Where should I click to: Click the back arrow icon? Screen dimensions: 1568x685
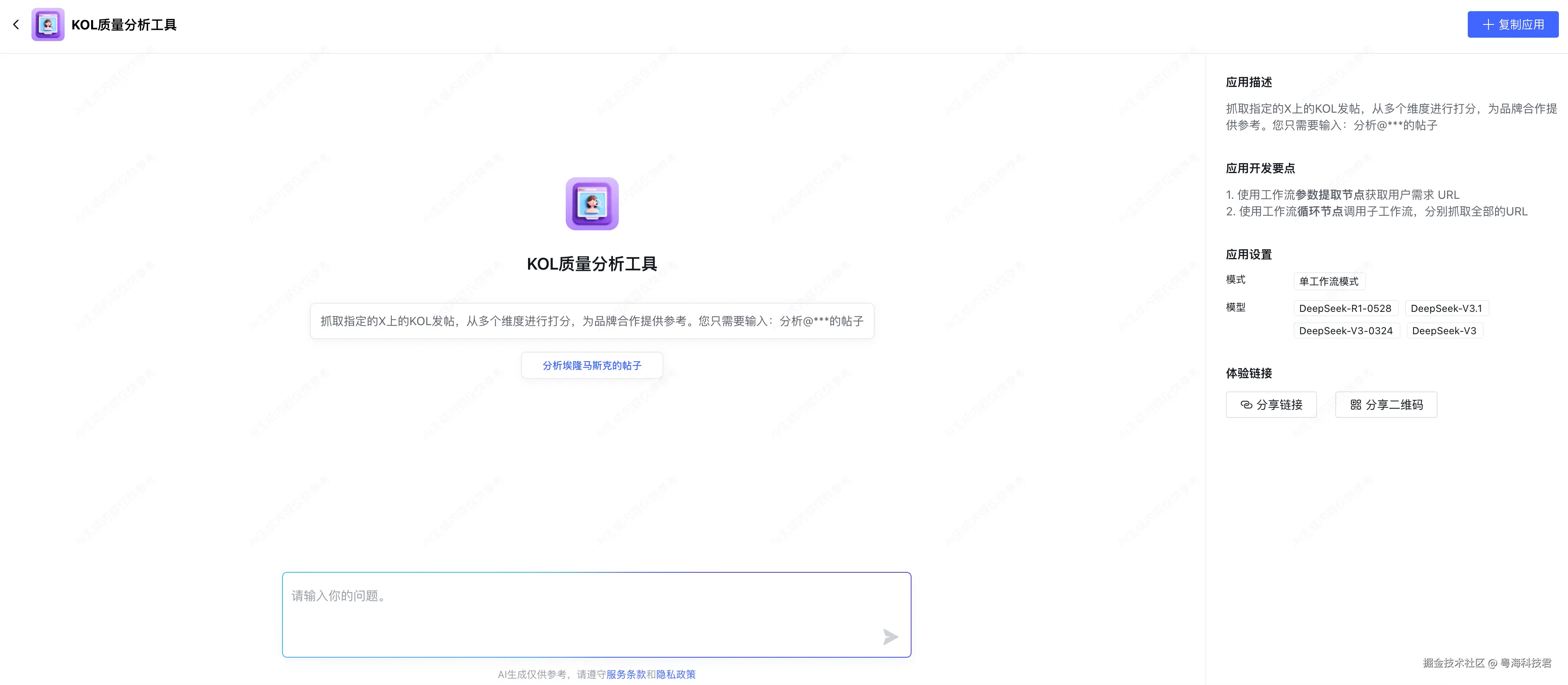click(17, 24)
